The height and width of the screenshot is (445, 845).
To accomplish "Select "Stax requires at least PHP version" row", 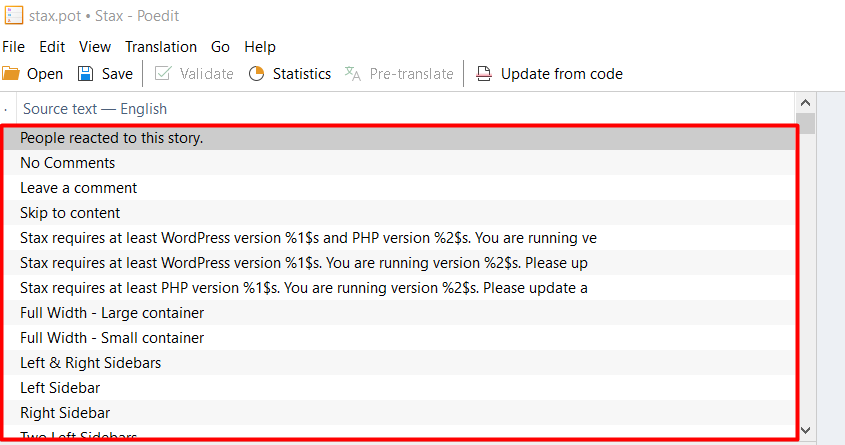I will pyautogui.click(x=399, y=288).
